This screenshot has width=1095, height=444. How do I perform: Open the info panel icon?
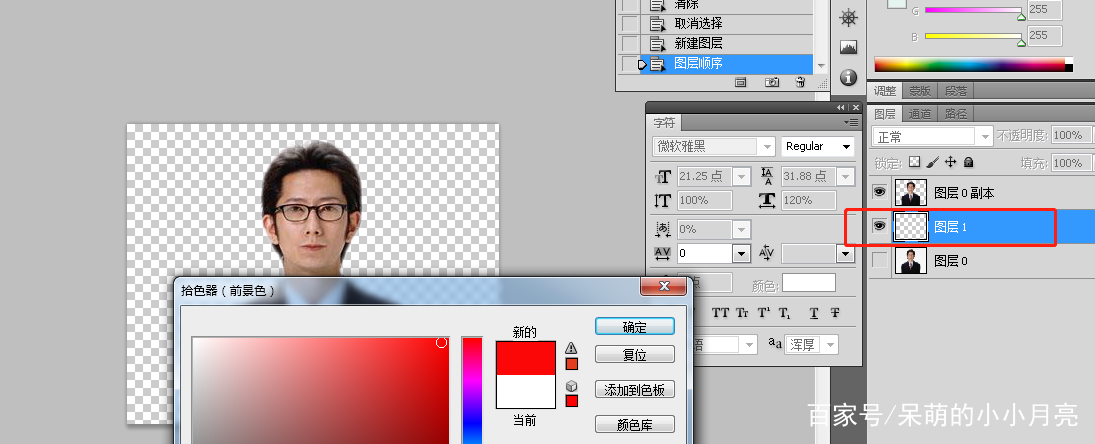point(848,77)
